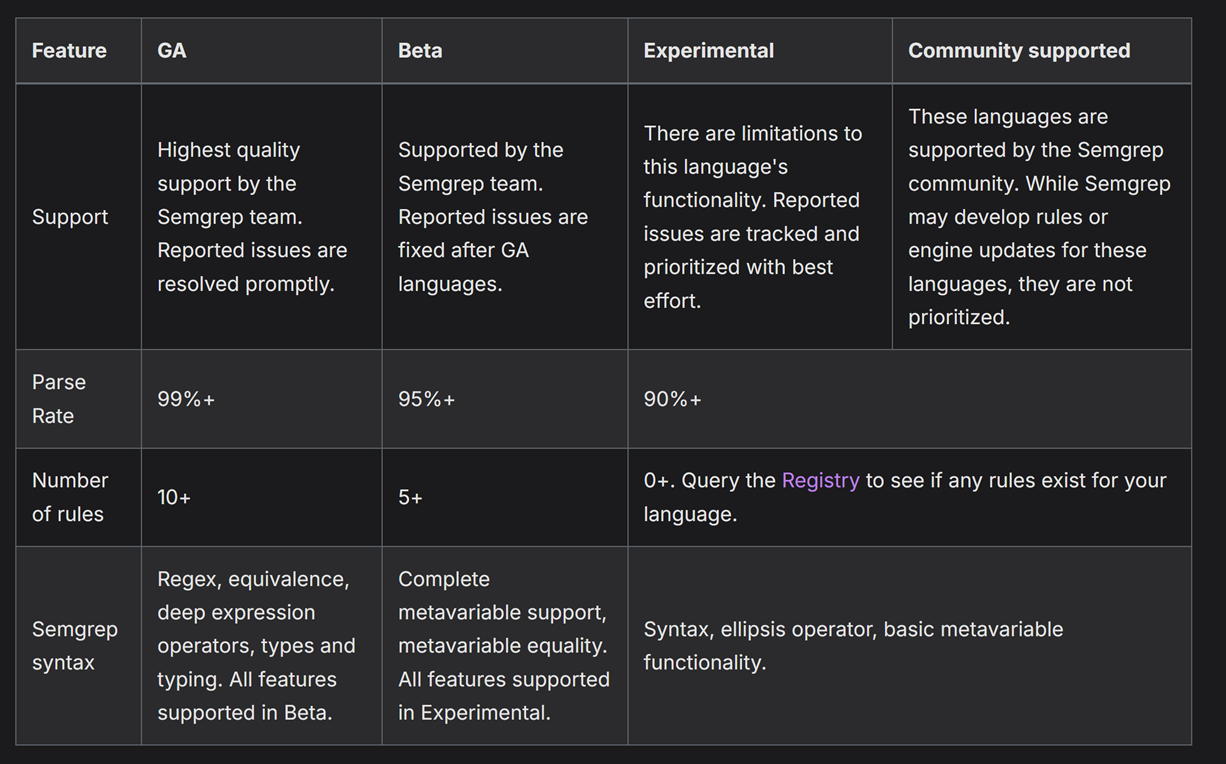Screen dimensions: 1226x764
Task: Click the Community supported column header
Action: click(1018, 51)
